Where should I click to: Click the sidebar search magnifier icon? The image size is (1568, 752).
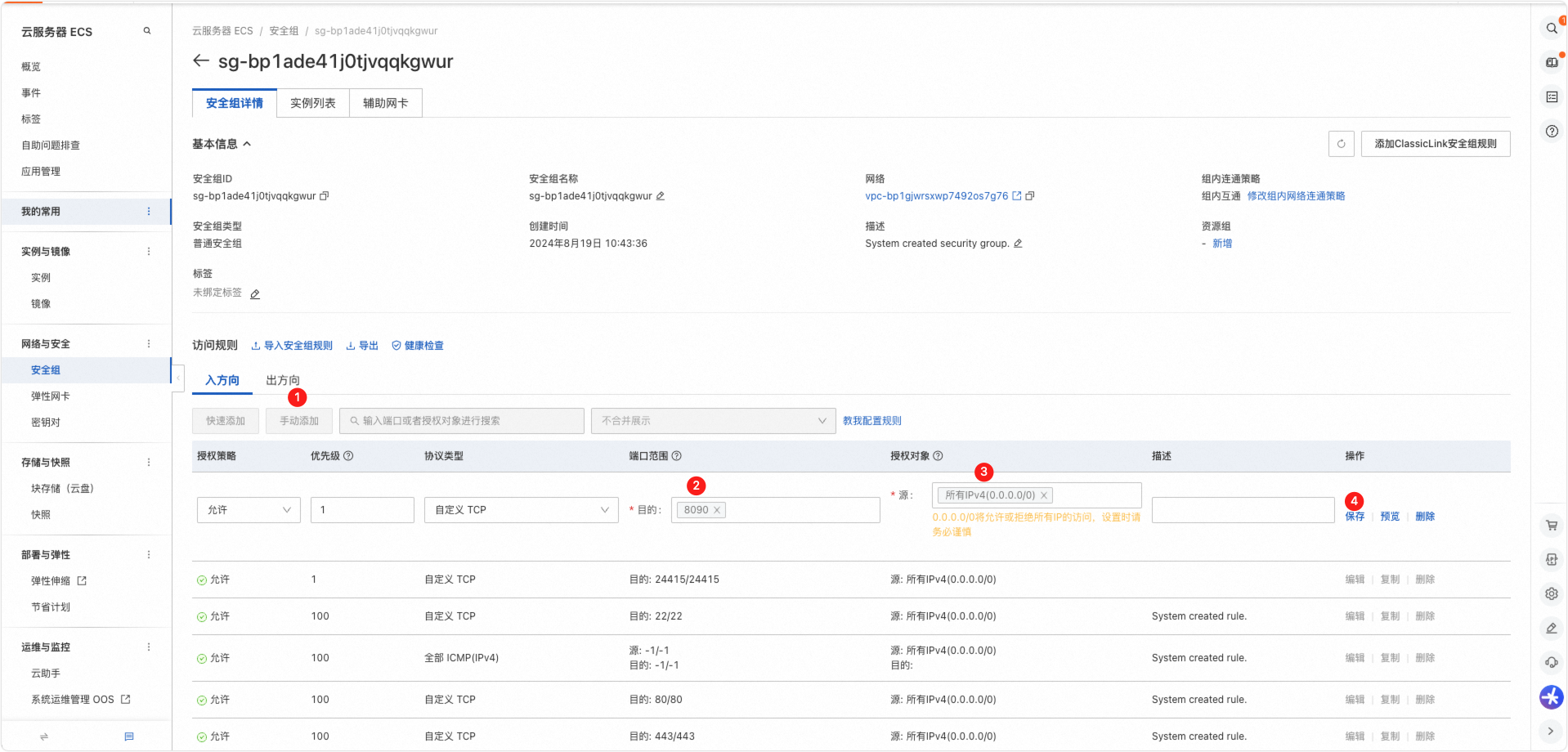(147, 31)
